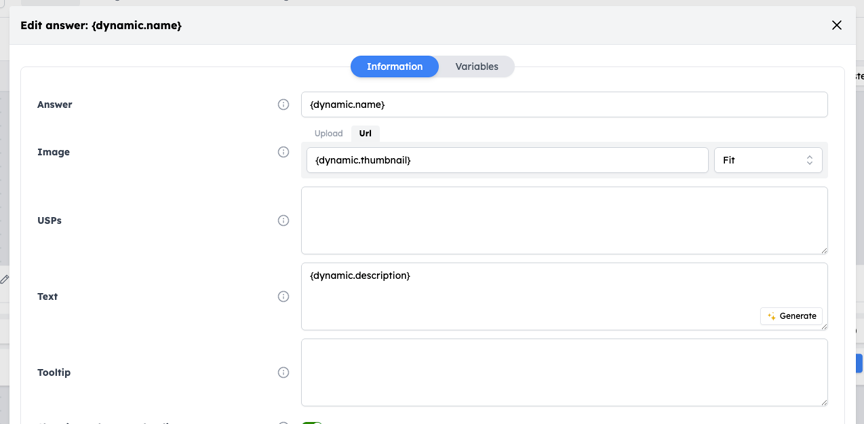Select the Url image tab
The height and width of the screenshot is (424, 864).
pos(365,133)
